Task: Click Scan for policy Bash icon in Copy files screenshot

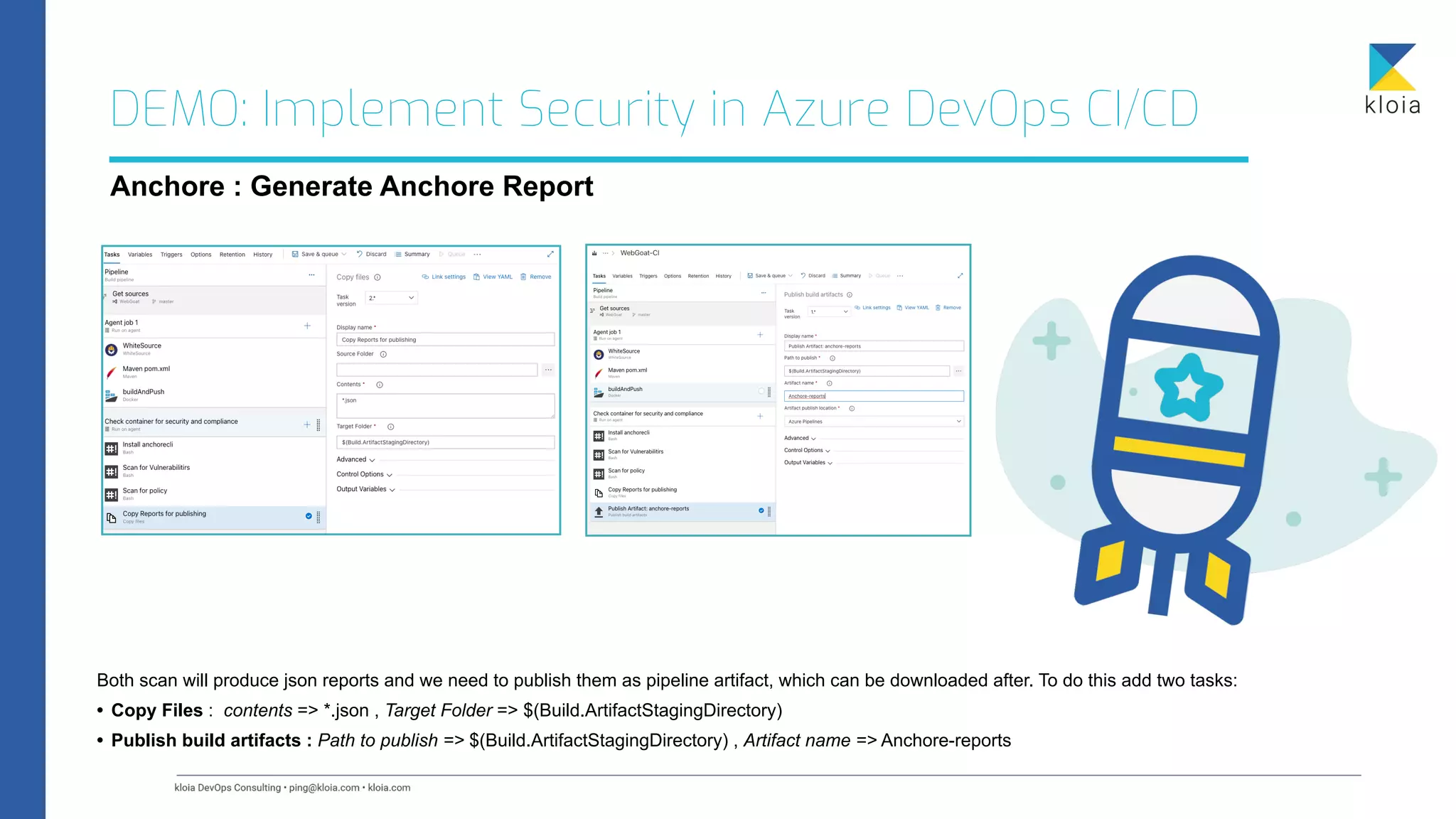Action: pos(112,495)
